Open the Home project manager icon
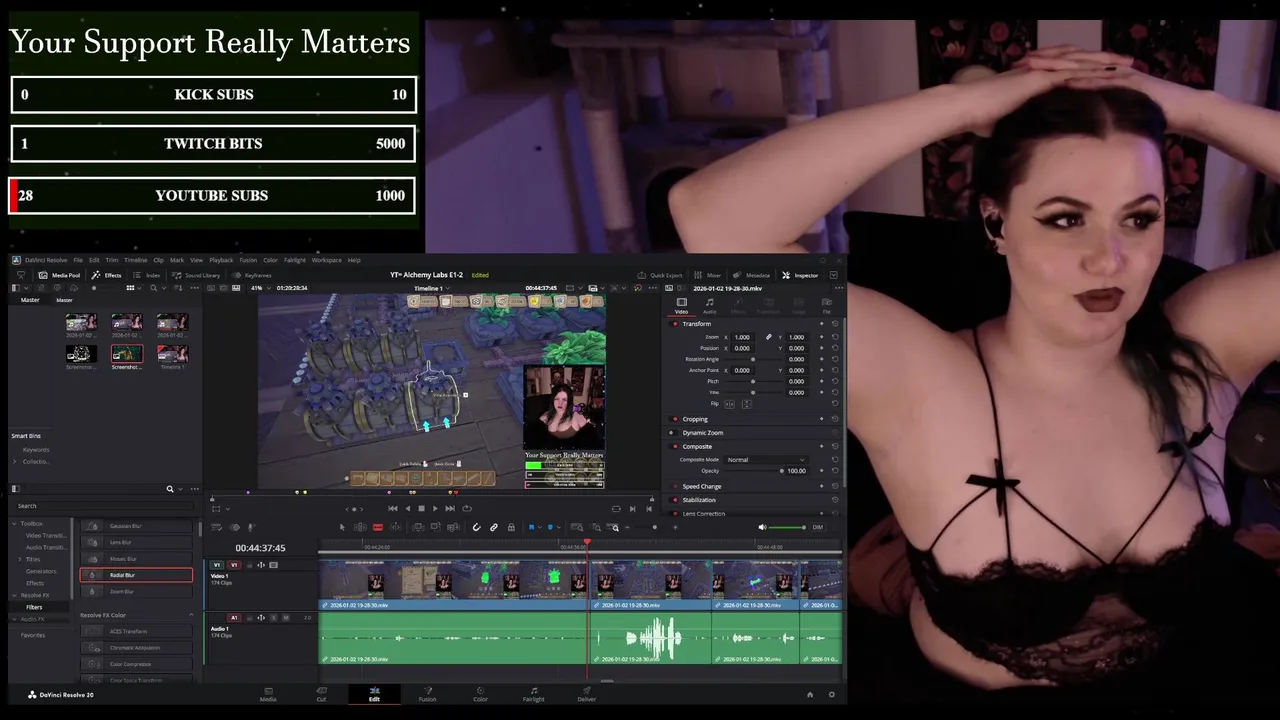The height and width of the screenshot is (720, 1280). coord(810,694)
